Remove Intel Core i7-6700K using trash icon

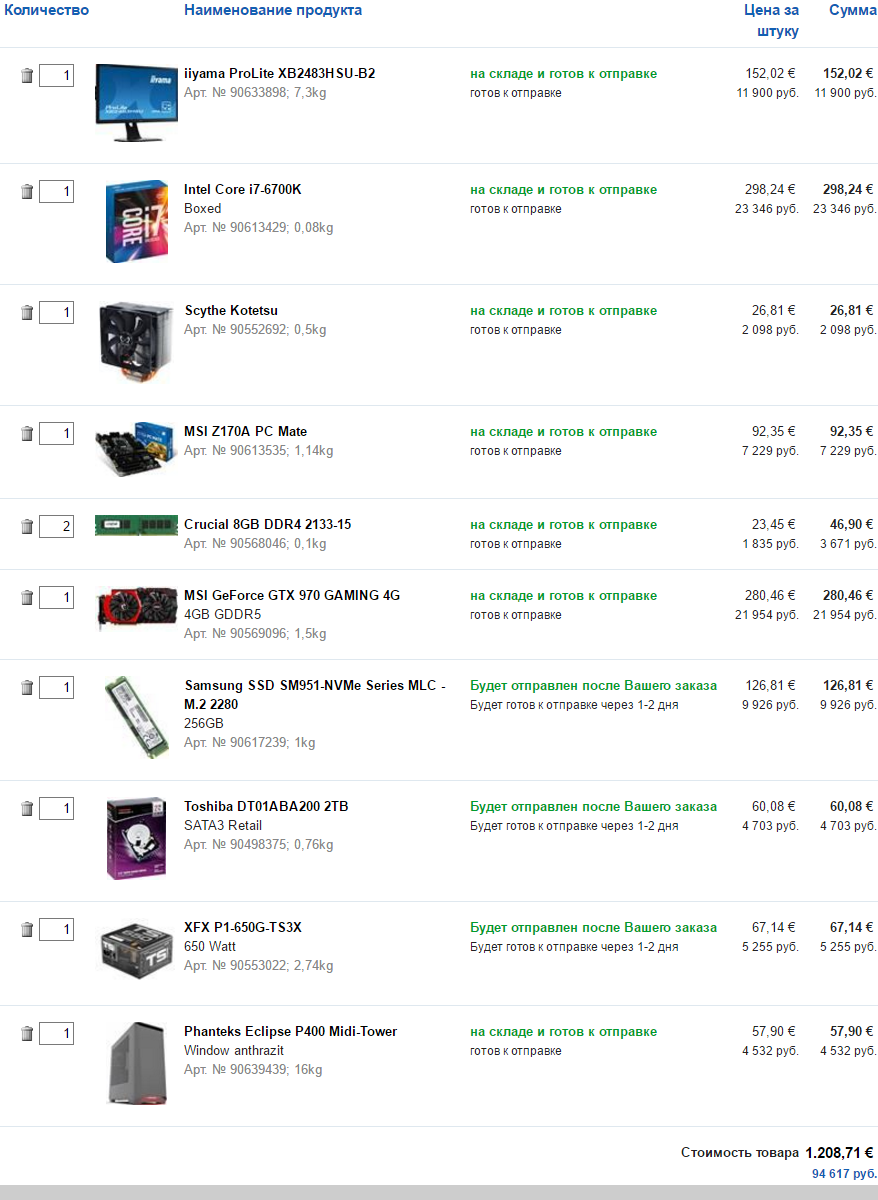27,191
